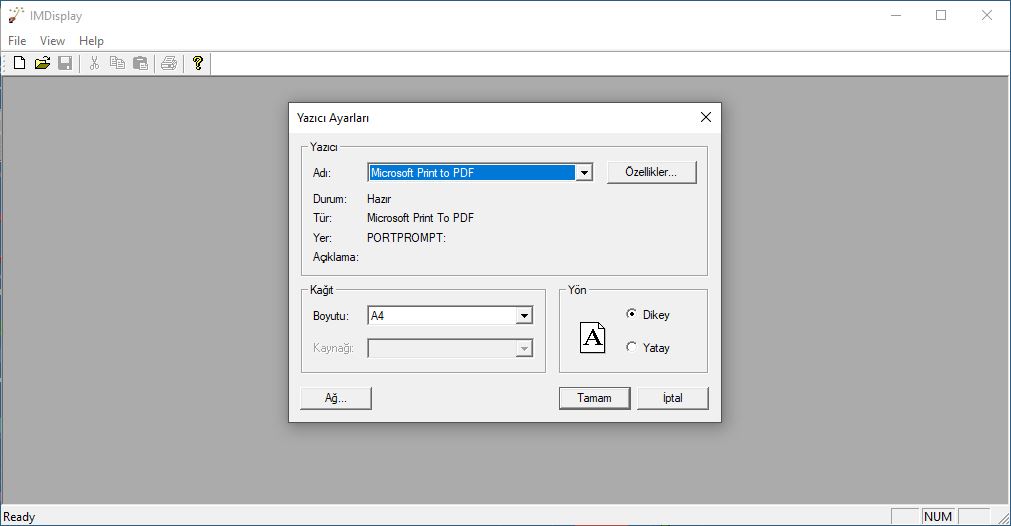
Task: Open the View menu
Action: (x=52, y=41)
